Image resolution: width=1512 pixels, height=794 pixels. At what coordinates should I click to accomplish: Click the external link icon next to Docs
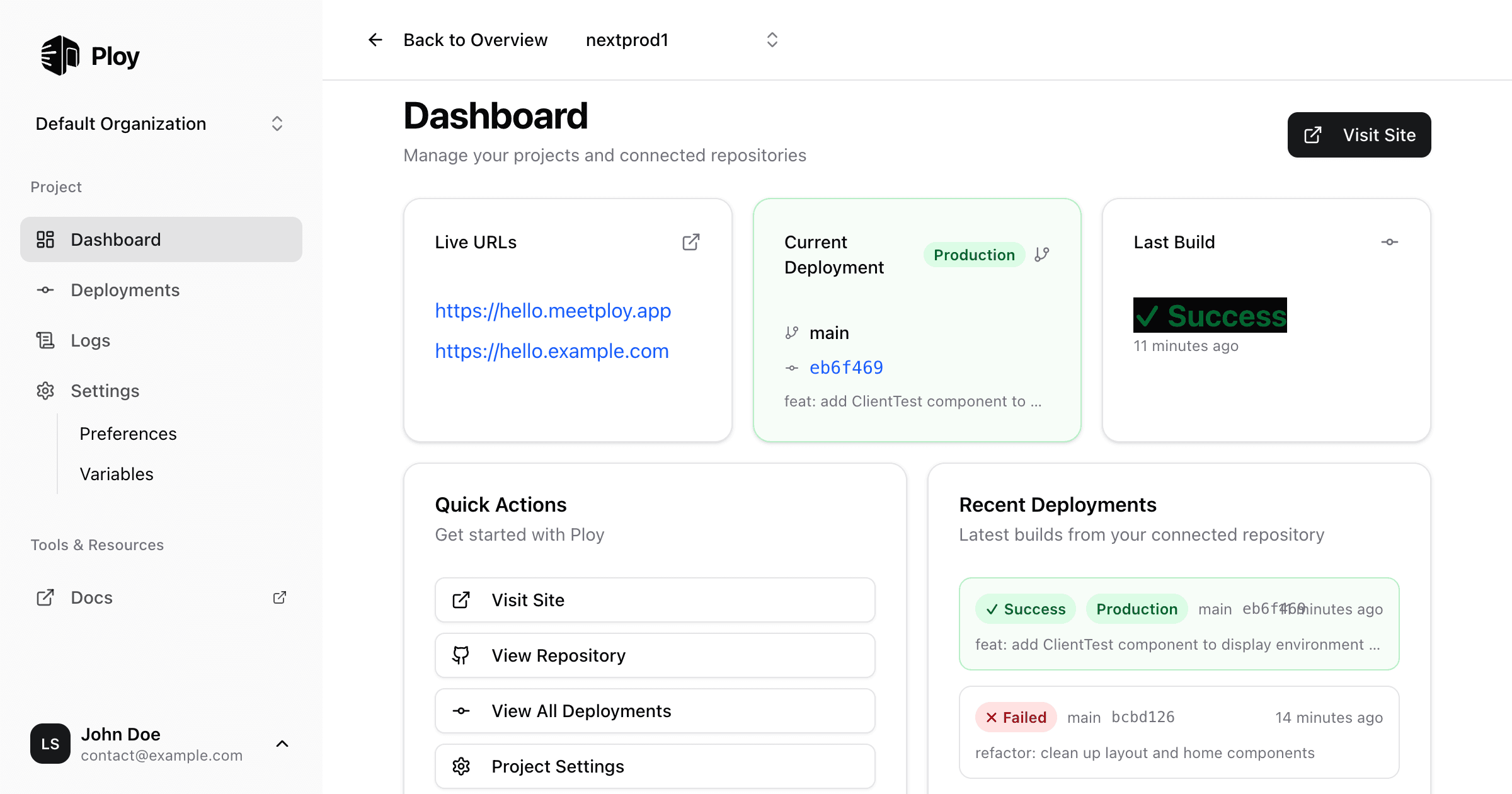tap(280, 597)
